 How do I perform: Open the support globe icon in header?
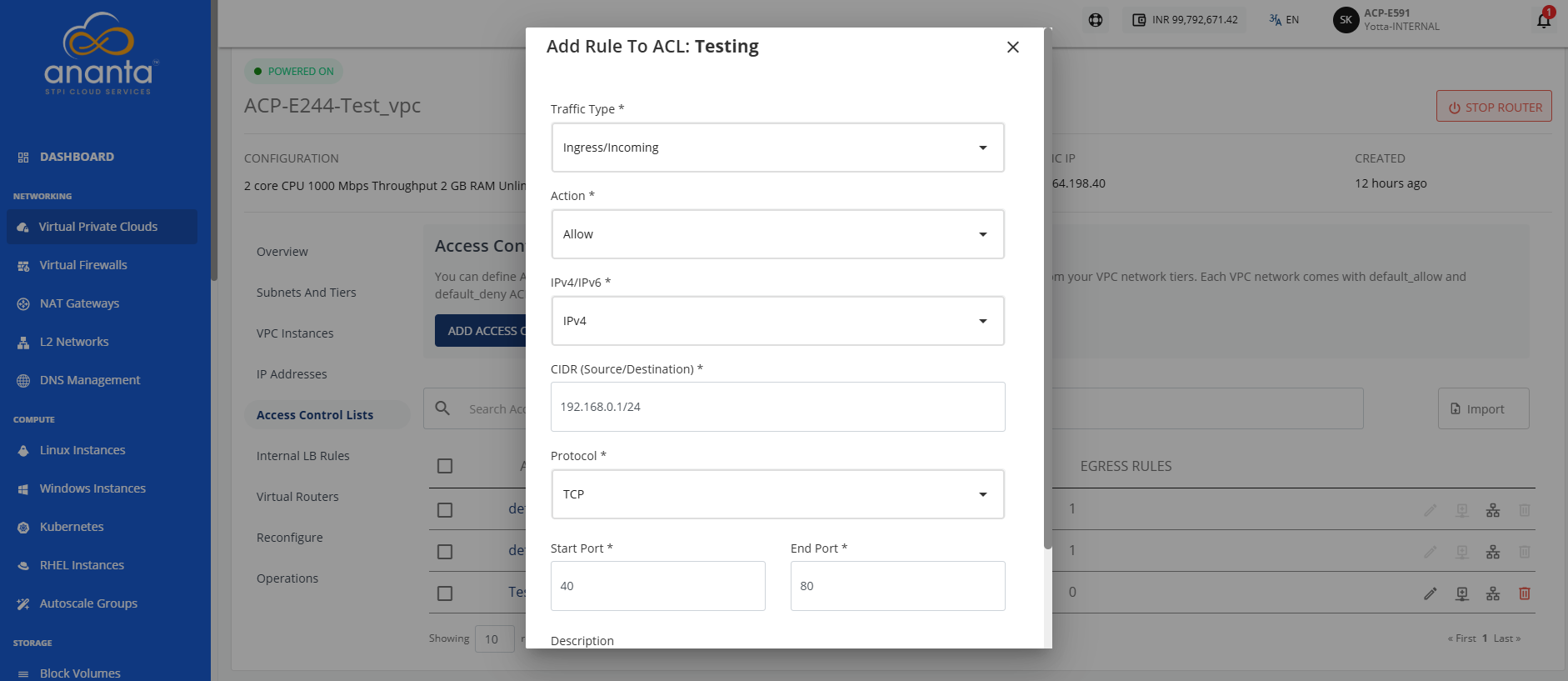pyautogui.click(x=1096, y=20)
